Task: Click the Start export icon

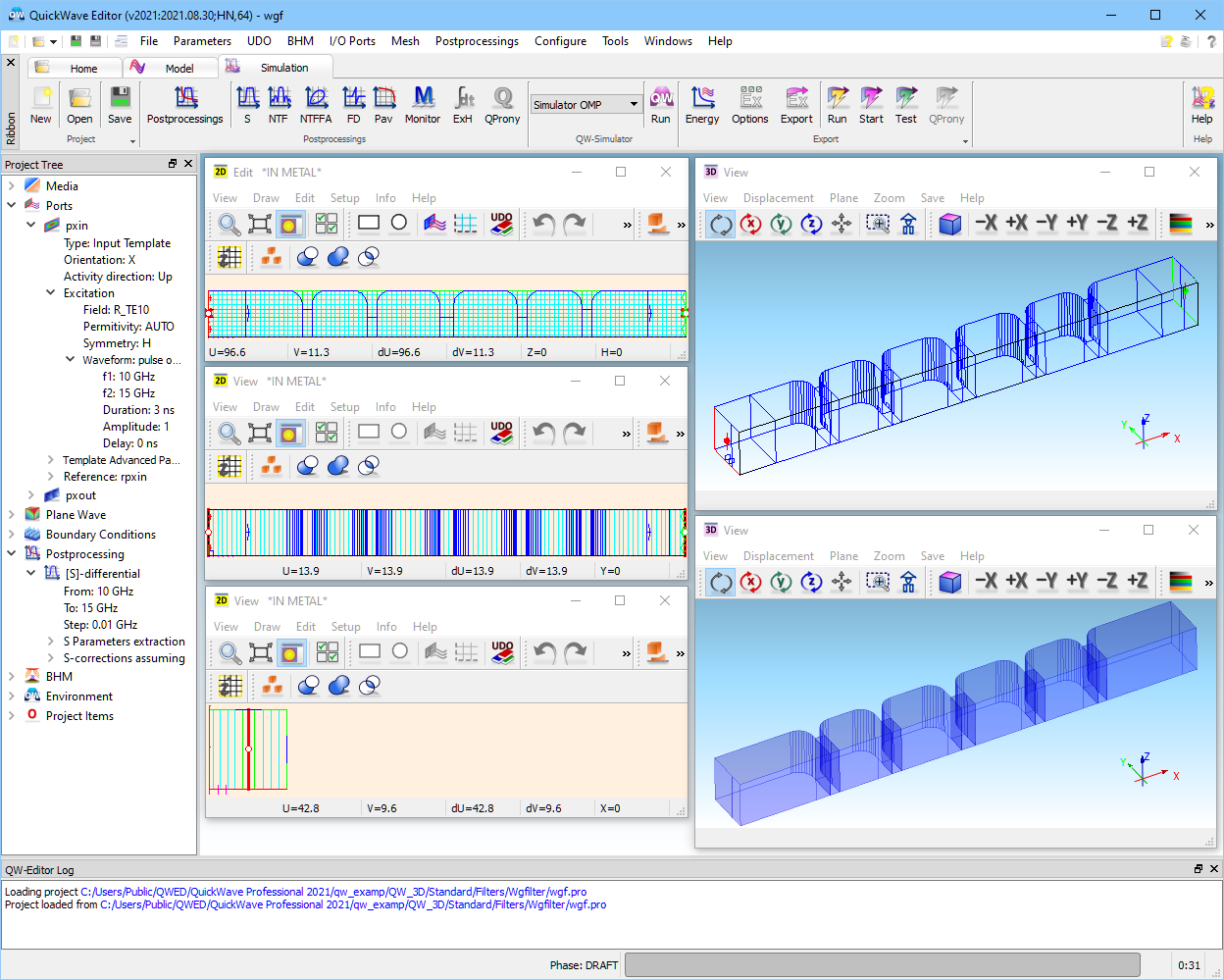Action: click(871, 104)
